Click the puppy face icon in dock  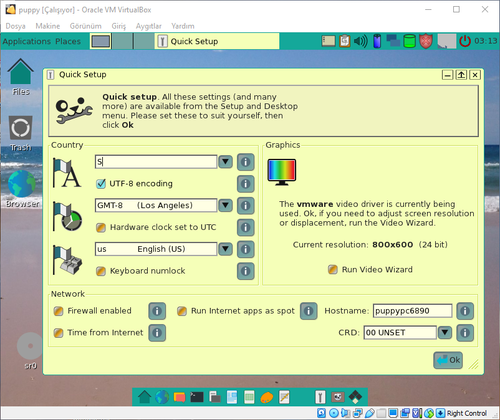click(338, 397)
